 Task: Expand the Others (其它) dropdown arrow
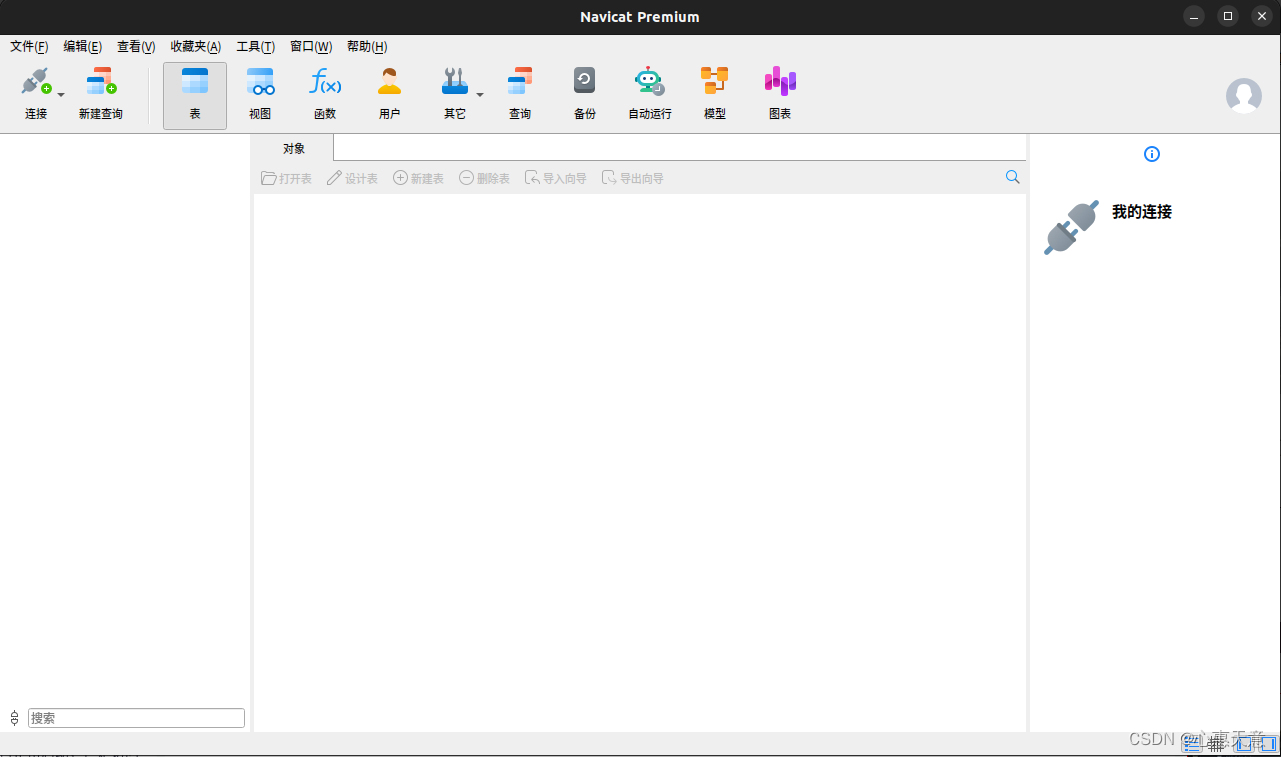[480, 95]
